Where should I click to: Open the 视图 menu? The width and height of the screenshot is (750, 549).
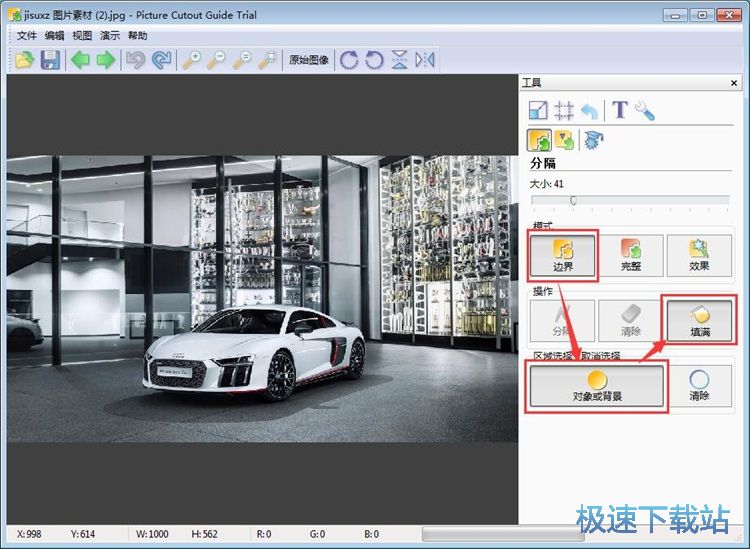point(82,35)
